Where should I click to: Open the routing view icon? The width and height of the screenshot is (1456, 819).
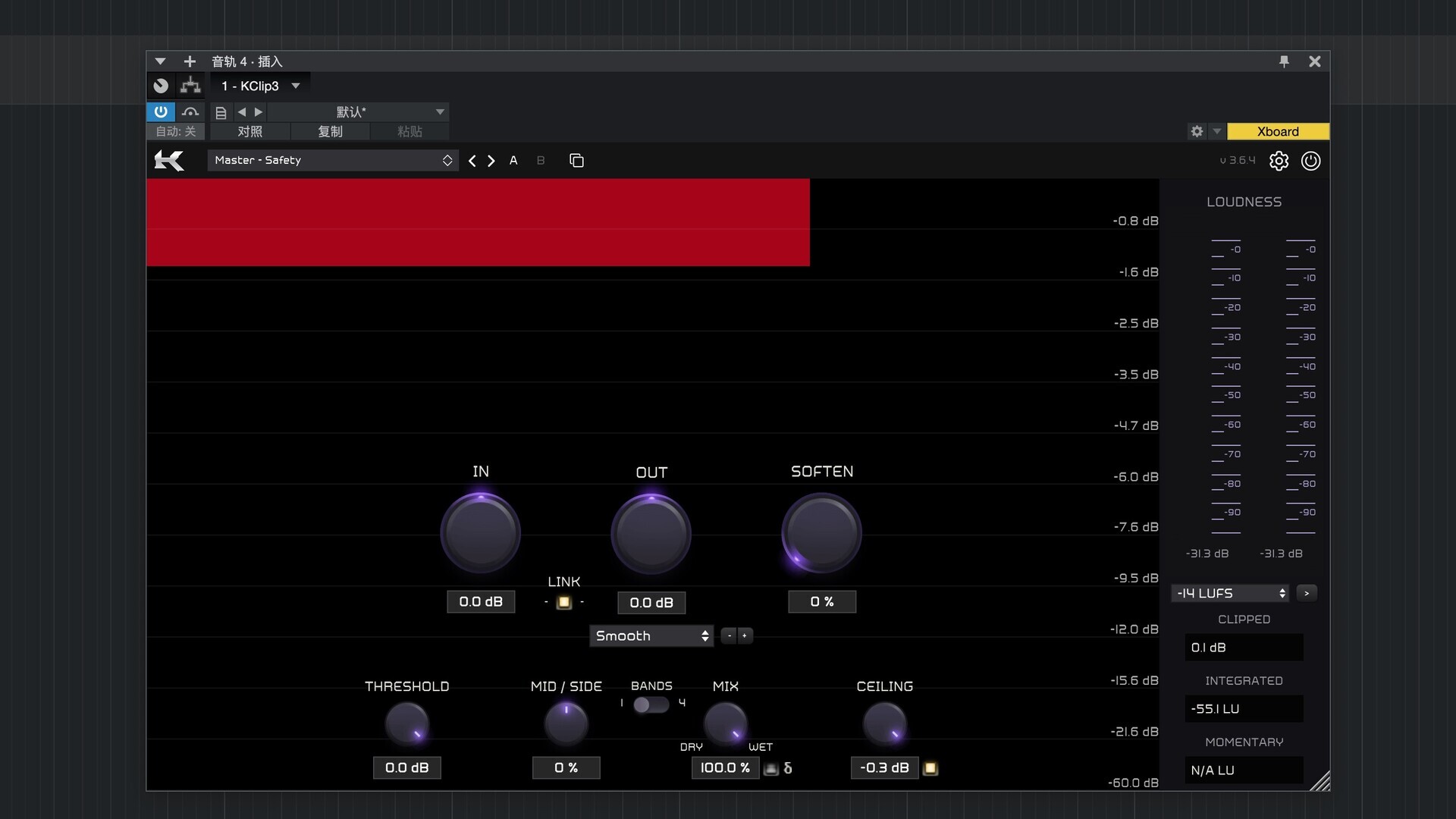pyautogui.click(x=190, y=86)
